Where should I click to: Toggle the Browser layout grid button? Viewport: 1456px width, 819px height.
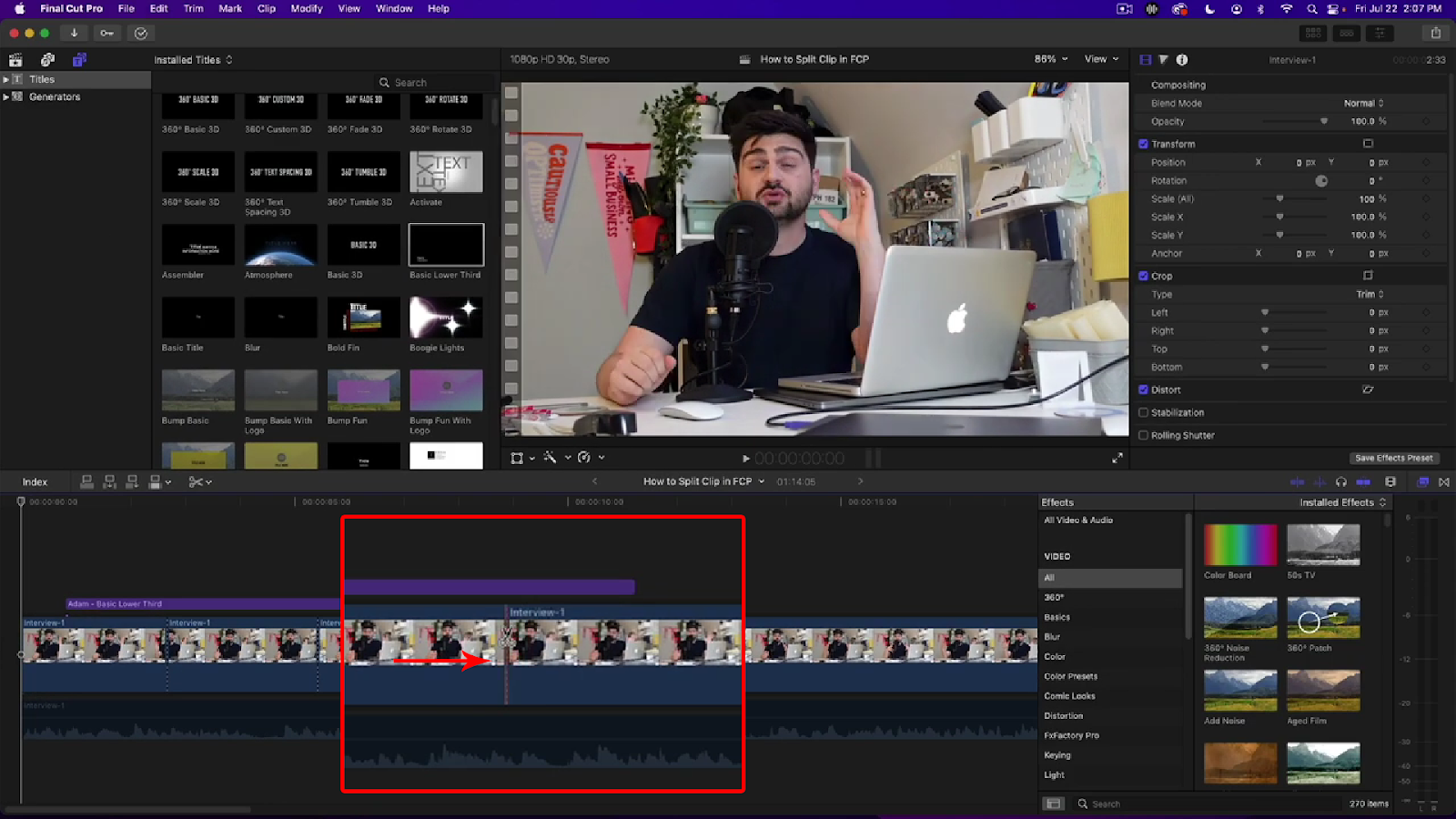tap(1313, 33)
